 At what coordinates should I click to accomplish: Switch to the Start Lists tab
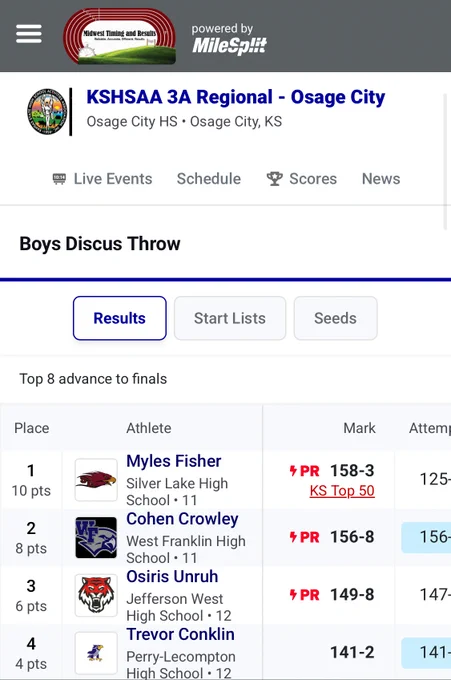[x=230, y=318]
